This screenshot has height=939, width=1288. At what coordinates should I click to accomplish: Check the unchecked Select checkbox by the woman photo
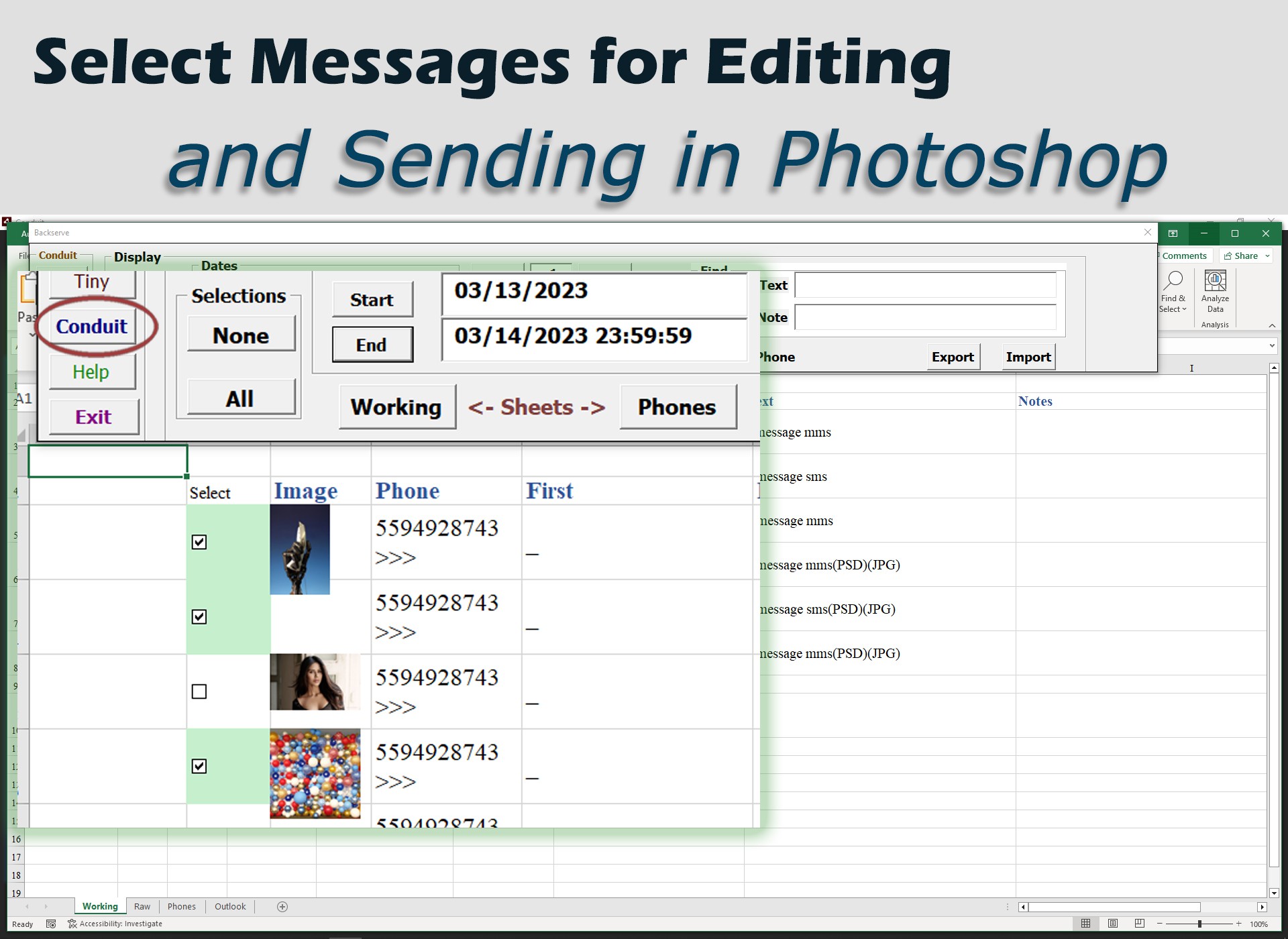199,692
